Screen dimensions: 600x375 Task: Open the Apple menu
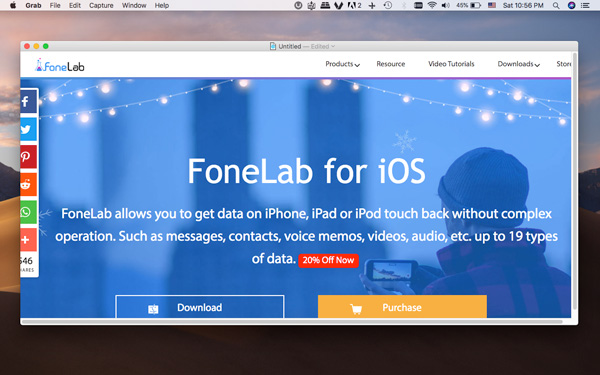click(13, 5)
